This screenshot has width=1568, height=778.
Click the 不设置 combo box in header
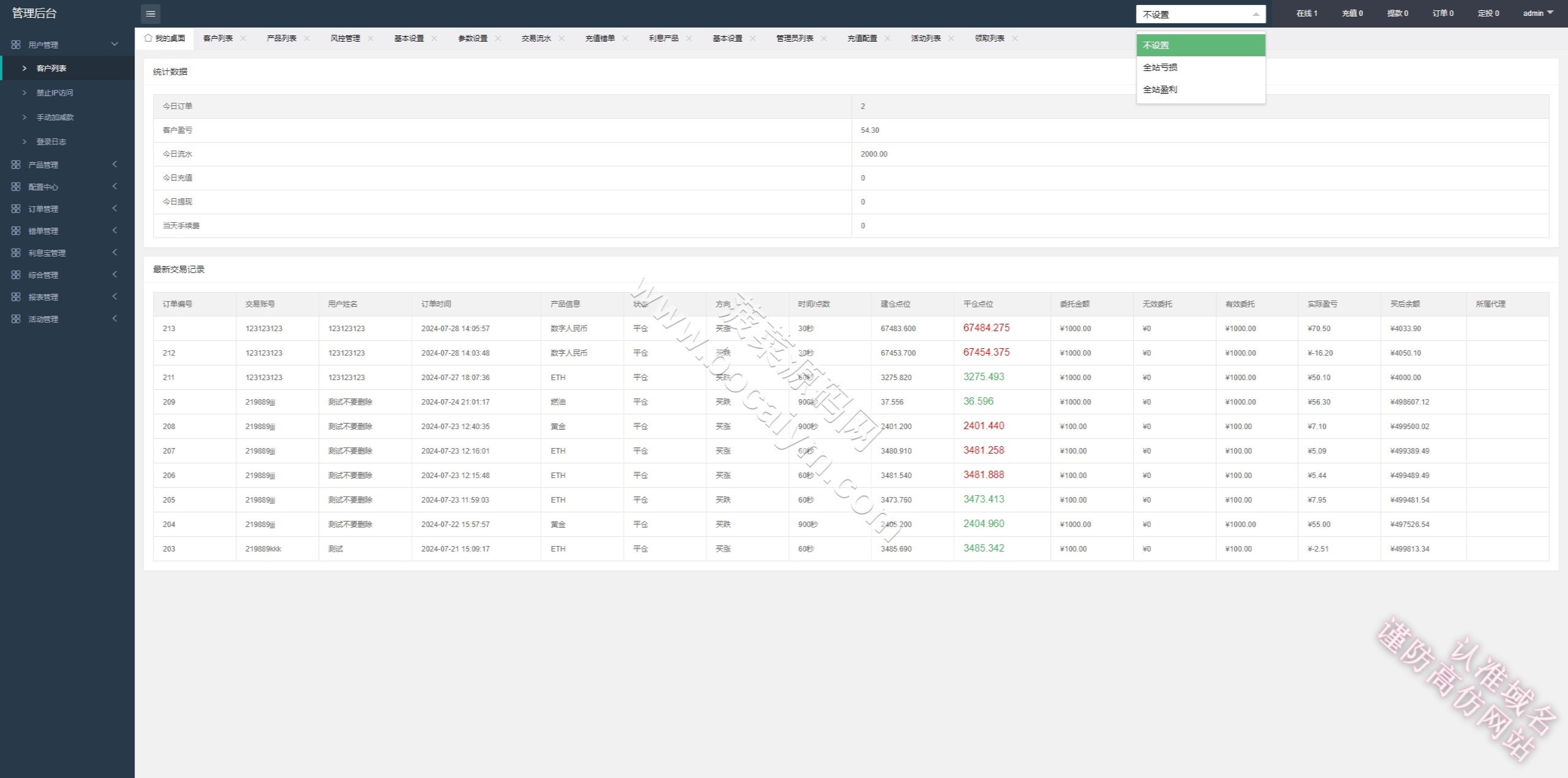pyautogui.click(x=1200, y=14)
